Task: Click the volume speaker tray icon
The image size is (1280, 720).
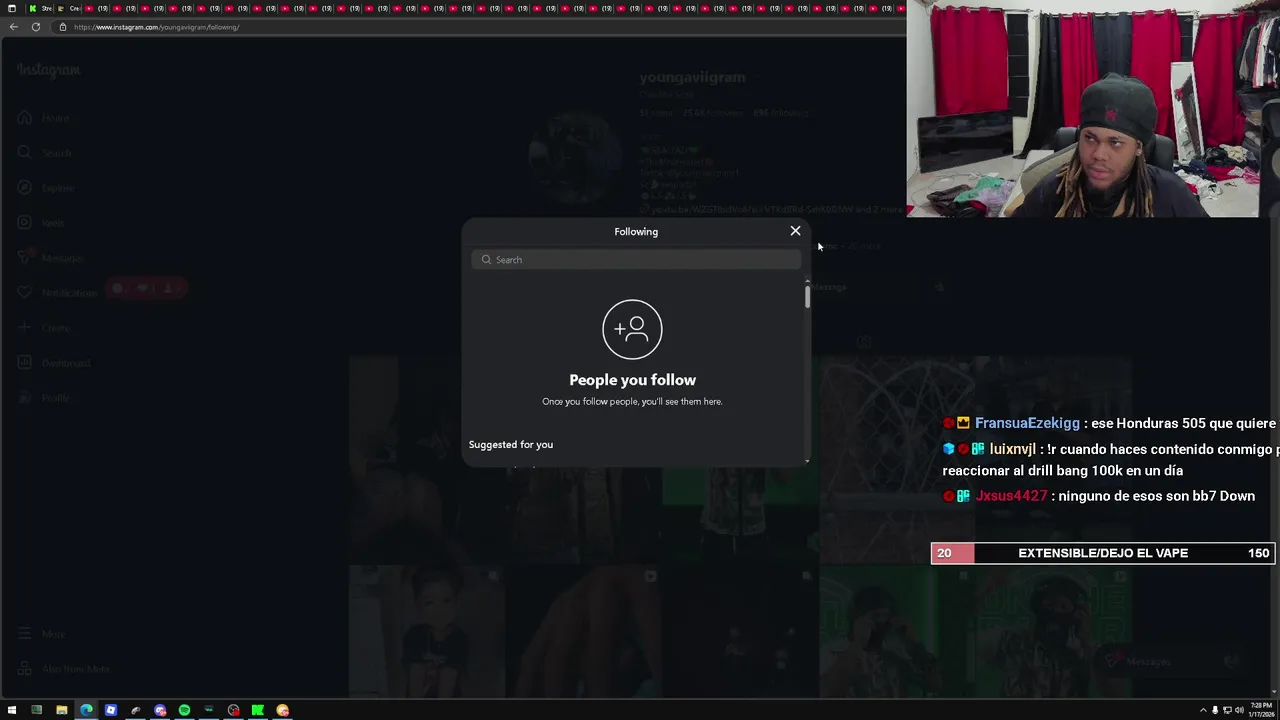Action: tap(1239, 710)
